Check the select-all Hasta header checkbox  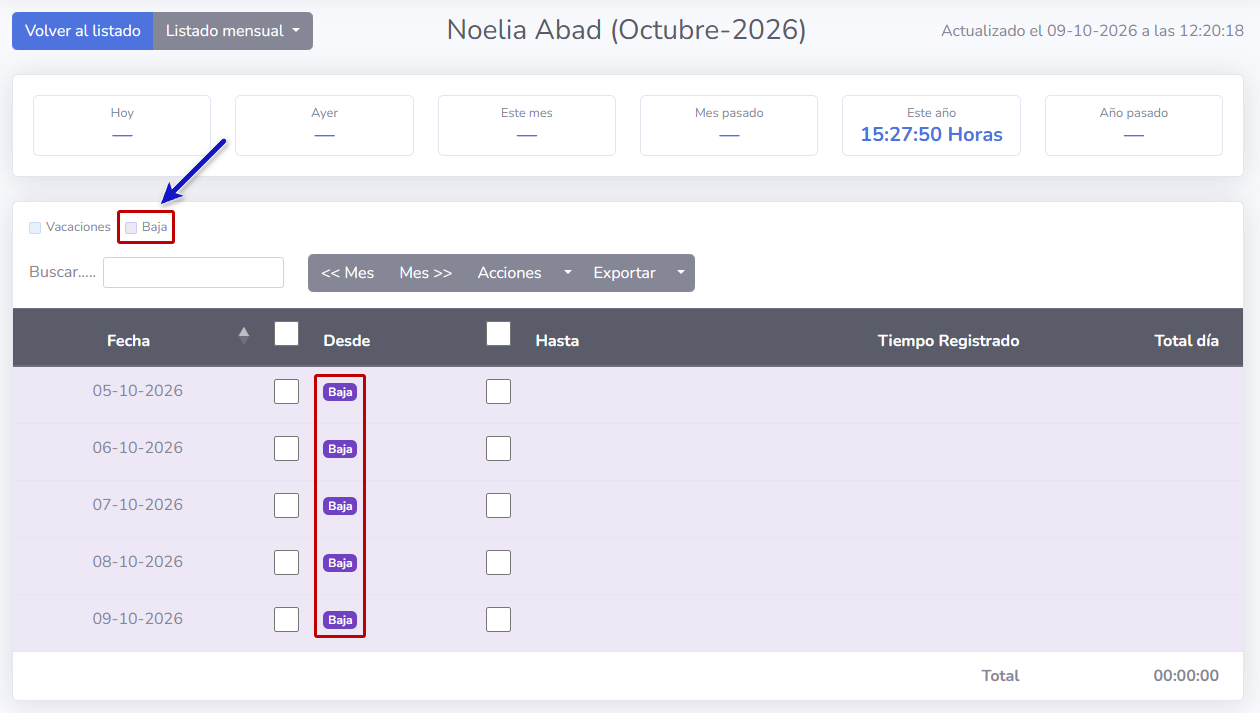tap(498, 333)
